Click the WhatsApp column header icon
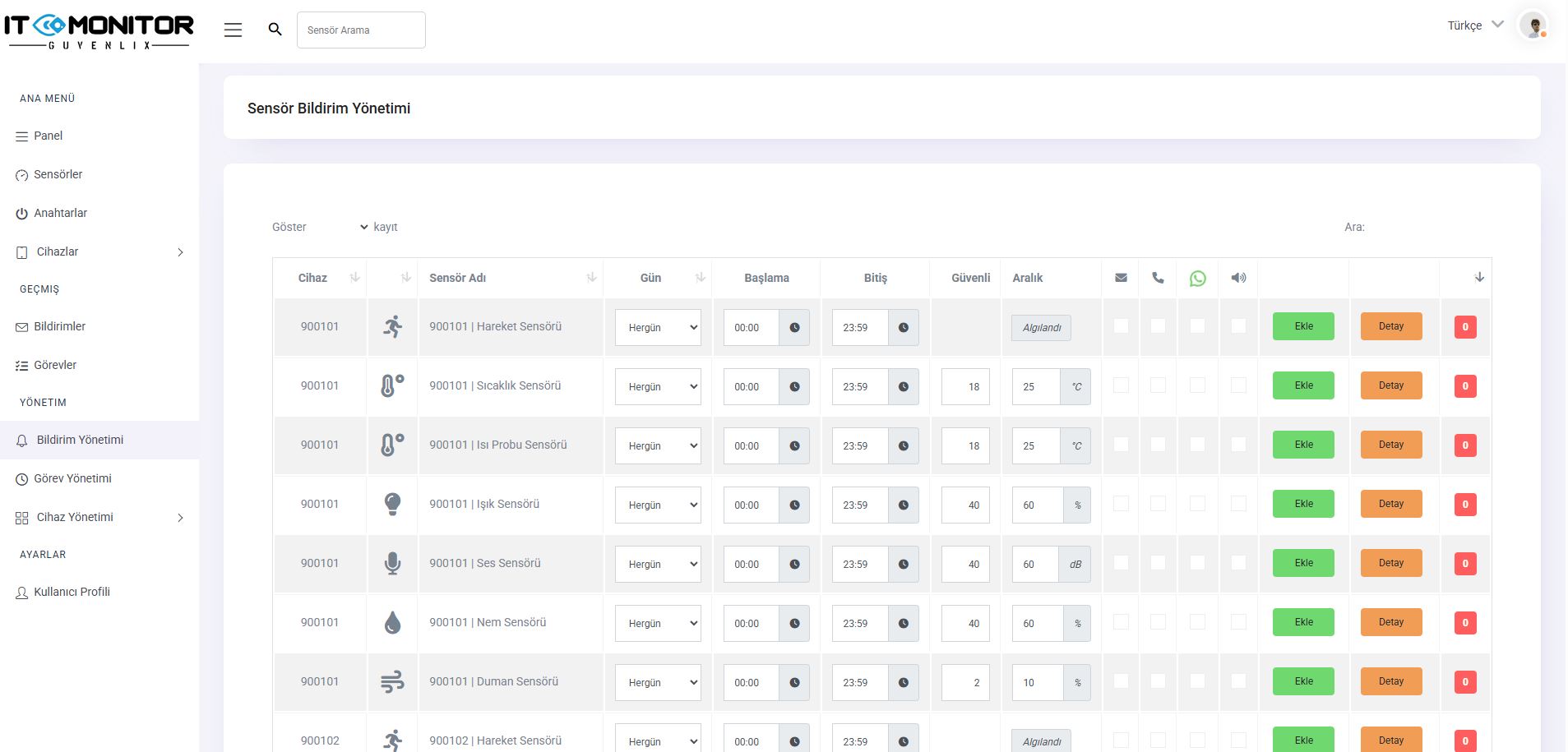This screenshot has width=1568, height=752. pos(1197,279)
